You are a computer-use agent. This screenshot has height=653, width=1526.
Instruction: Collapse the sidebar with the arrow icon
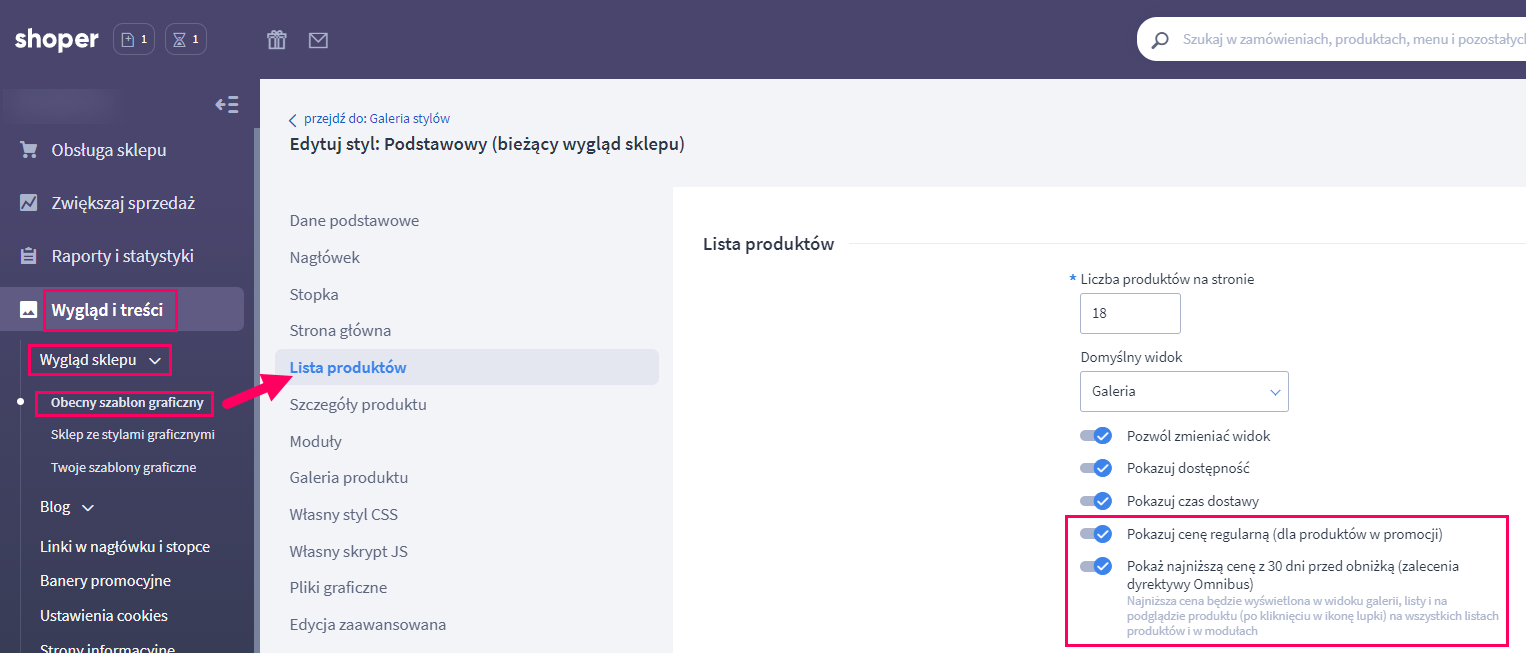point(227,105)
